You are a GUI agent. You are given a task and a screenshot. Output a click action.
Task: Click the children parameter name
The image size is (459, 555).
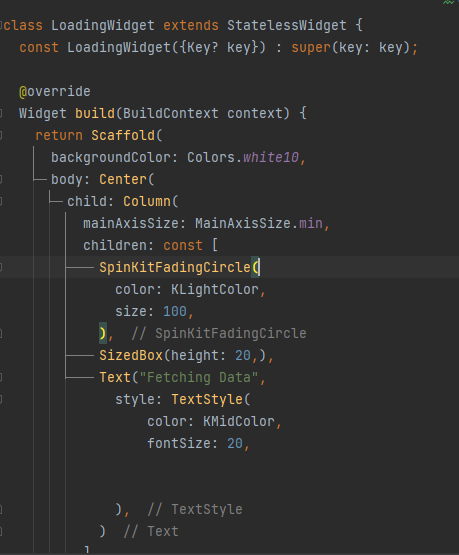click(115, 245)
